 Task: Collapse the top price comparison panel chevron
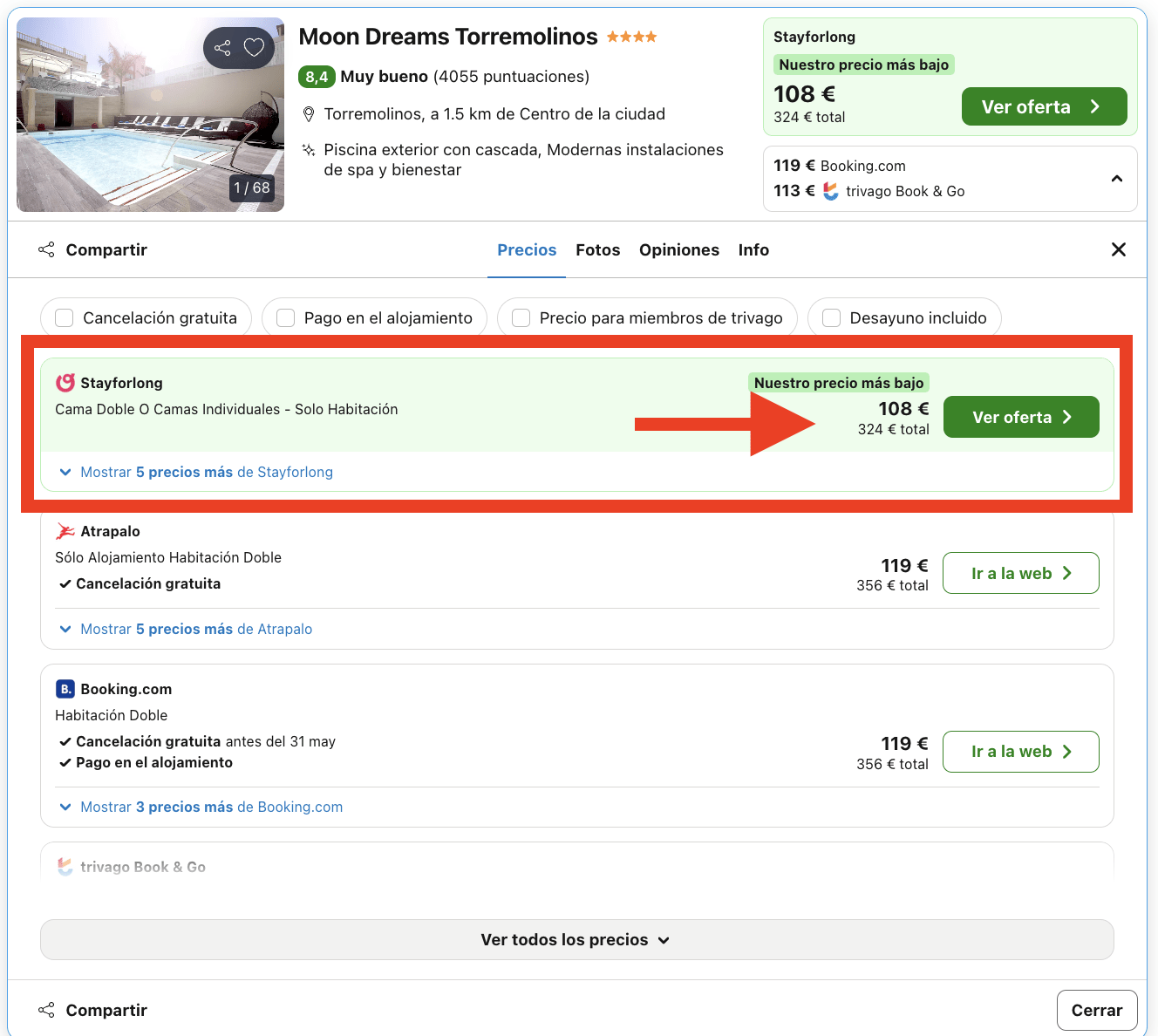[x=1117, y=178]
